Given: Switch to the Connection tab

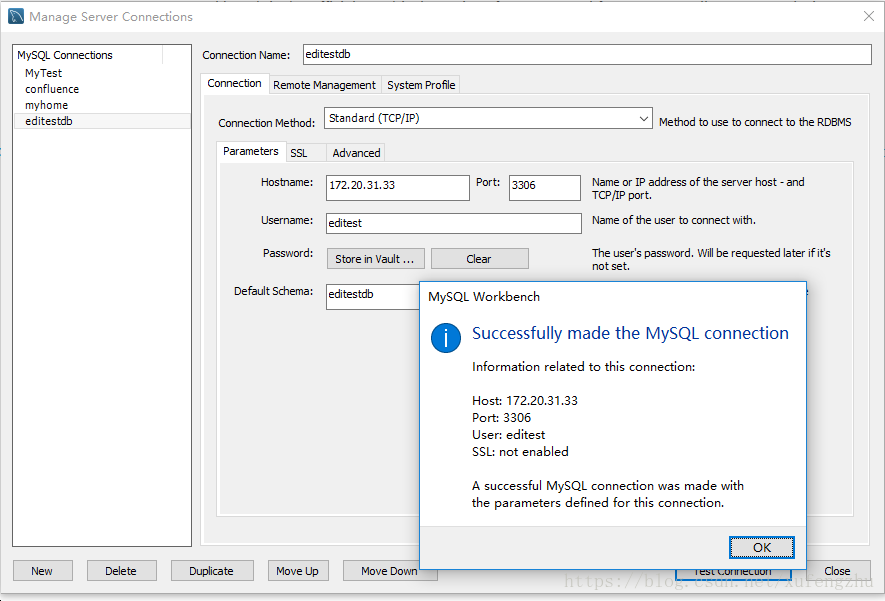Looking at the screenshot, I should (x=234, y=84).
